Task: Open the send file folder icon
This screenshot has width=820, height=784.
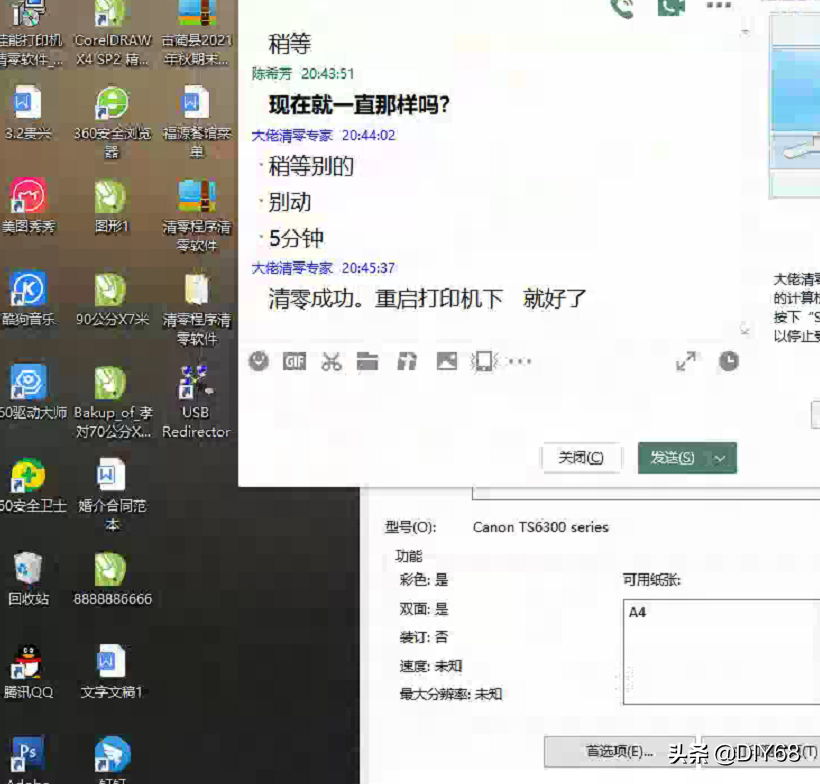Action: click(x=368, y=361)
